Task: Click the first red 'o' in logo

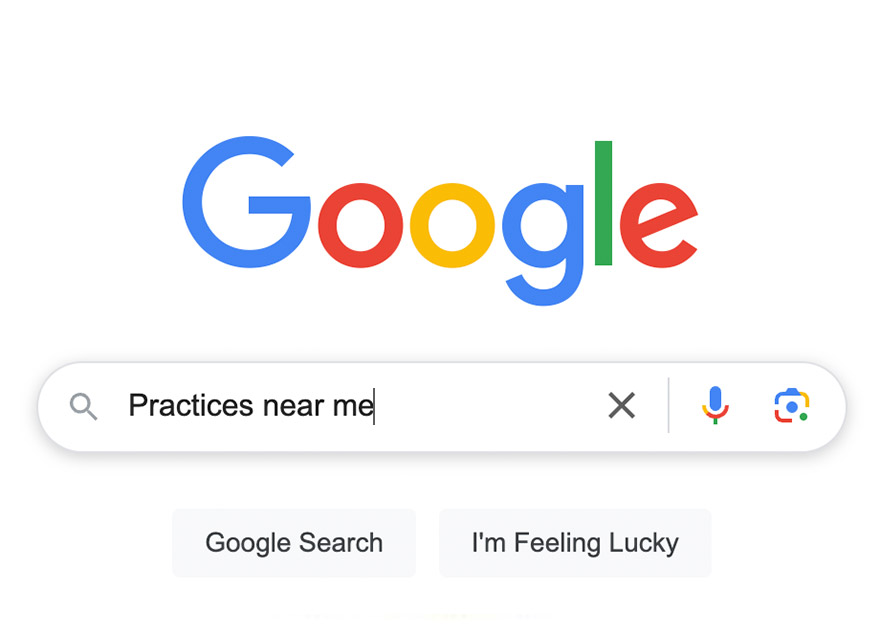Action: [360, 225]
